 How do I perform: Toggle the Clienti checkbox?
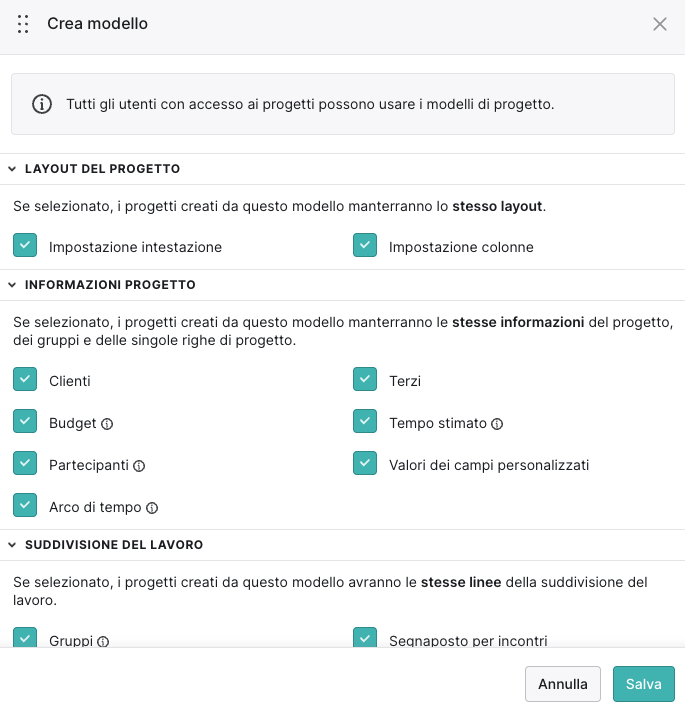coord(25,379)
